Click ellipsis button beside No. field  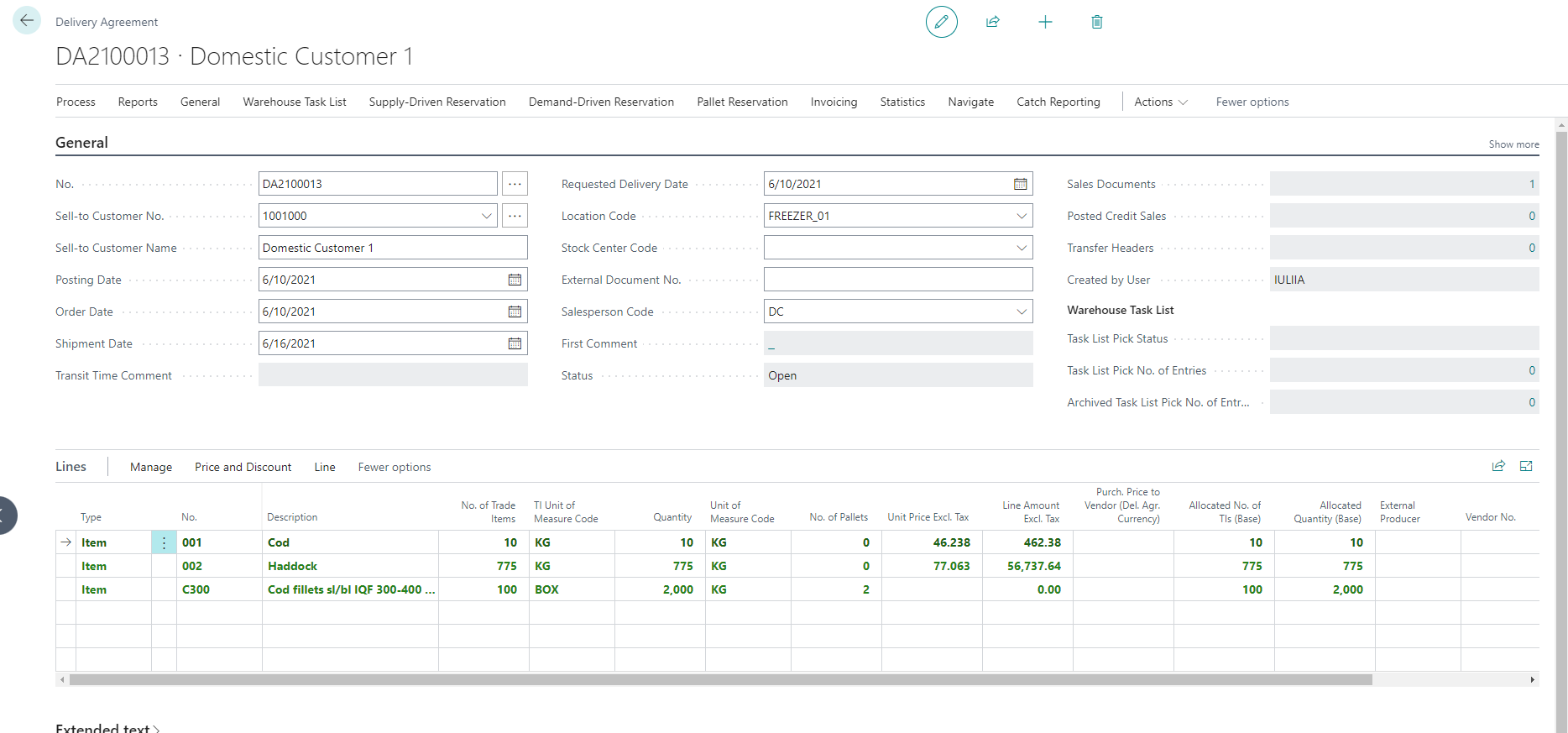515,184
